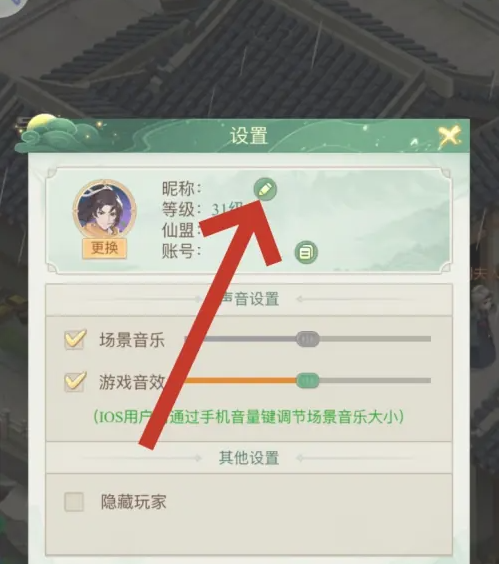Click the gray 场景音乐 slider handle
This screenshot has width=499, height=564.
tap(308, 339)
